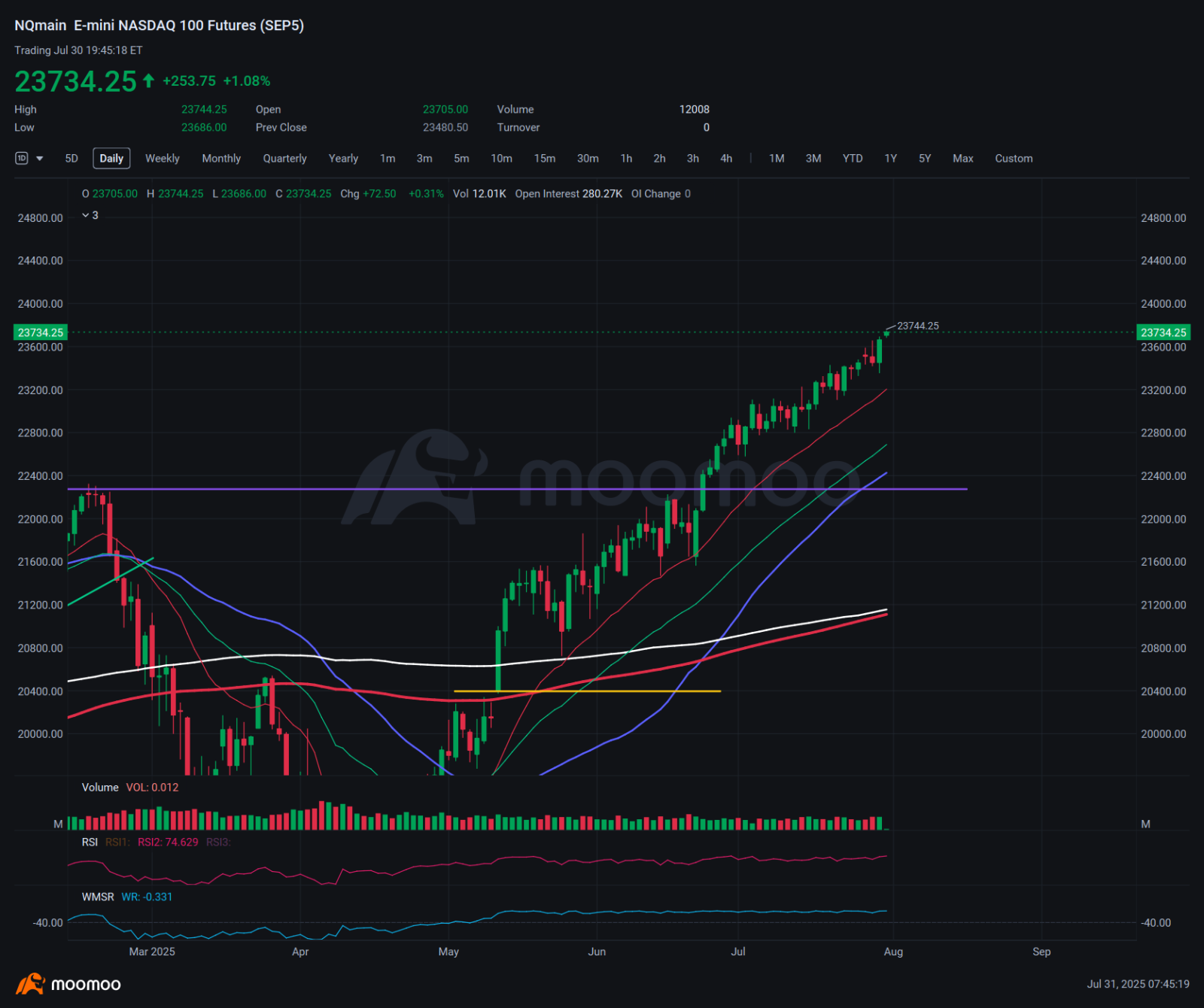The width and height of the screenshot is (1204, 1008).
Task: Click the Prev Close value 23480.50
Action: [x=445, y=127]
